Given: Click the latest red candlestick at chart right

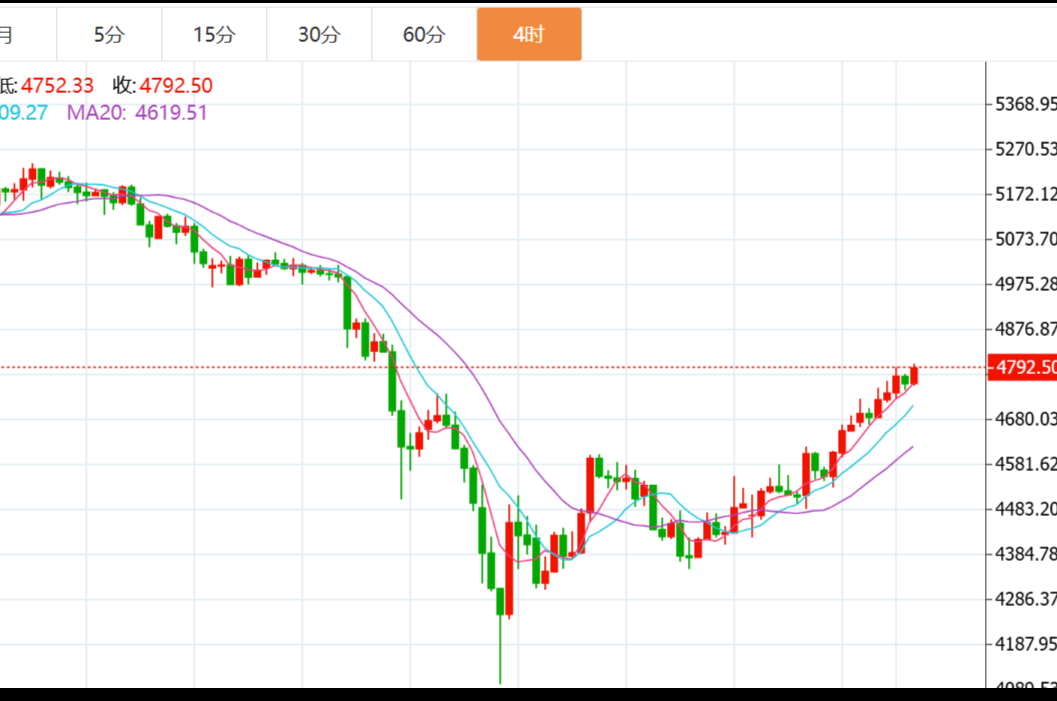Looking at the screenshot, I should coord(914,374).
